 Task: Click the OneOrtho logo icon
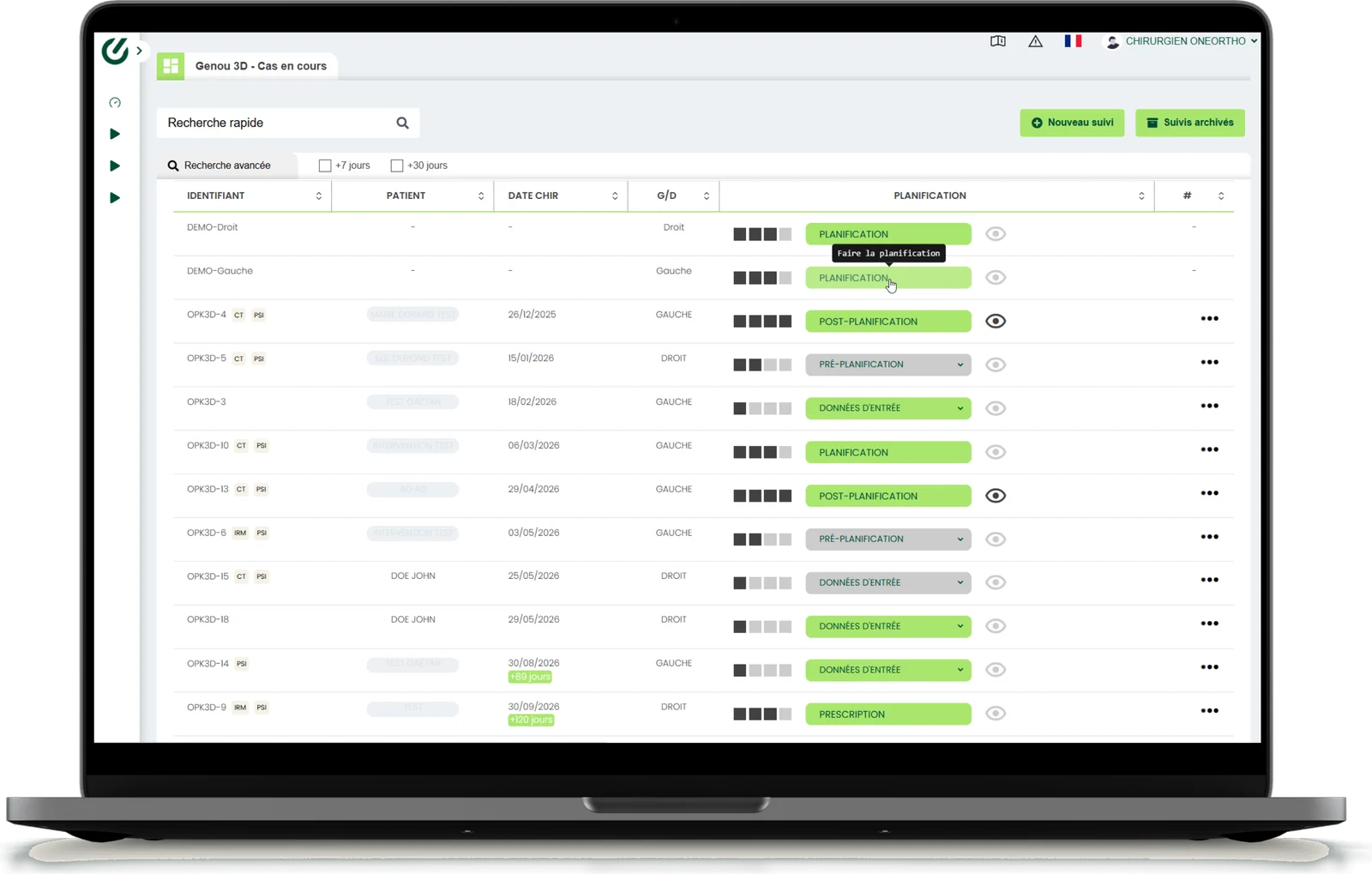tap(115, 51)
